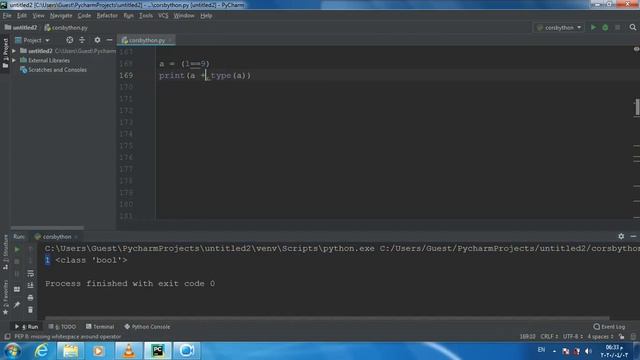Viewport: 640px width, 360px height.
Task: Click locate current file icon in Project panel
Action: 70,40
